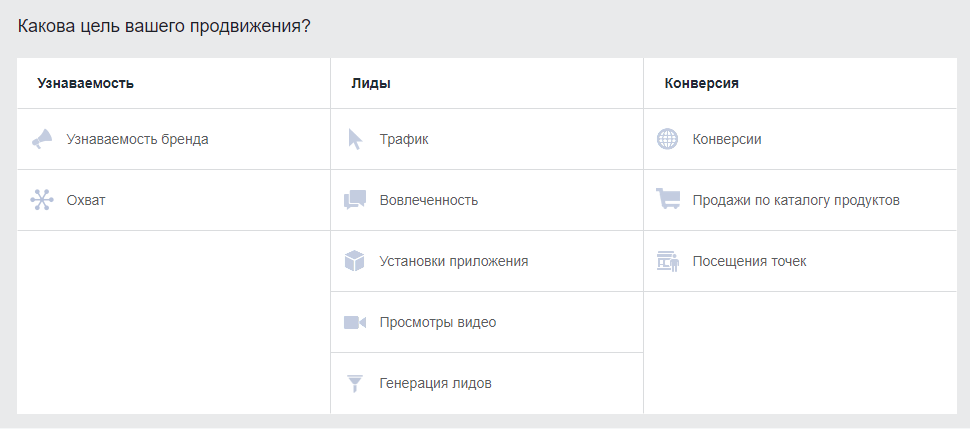This screenshot has height=429, width=970.
Task: Click the Охват reach network icon
Action: tap(41, 200)
